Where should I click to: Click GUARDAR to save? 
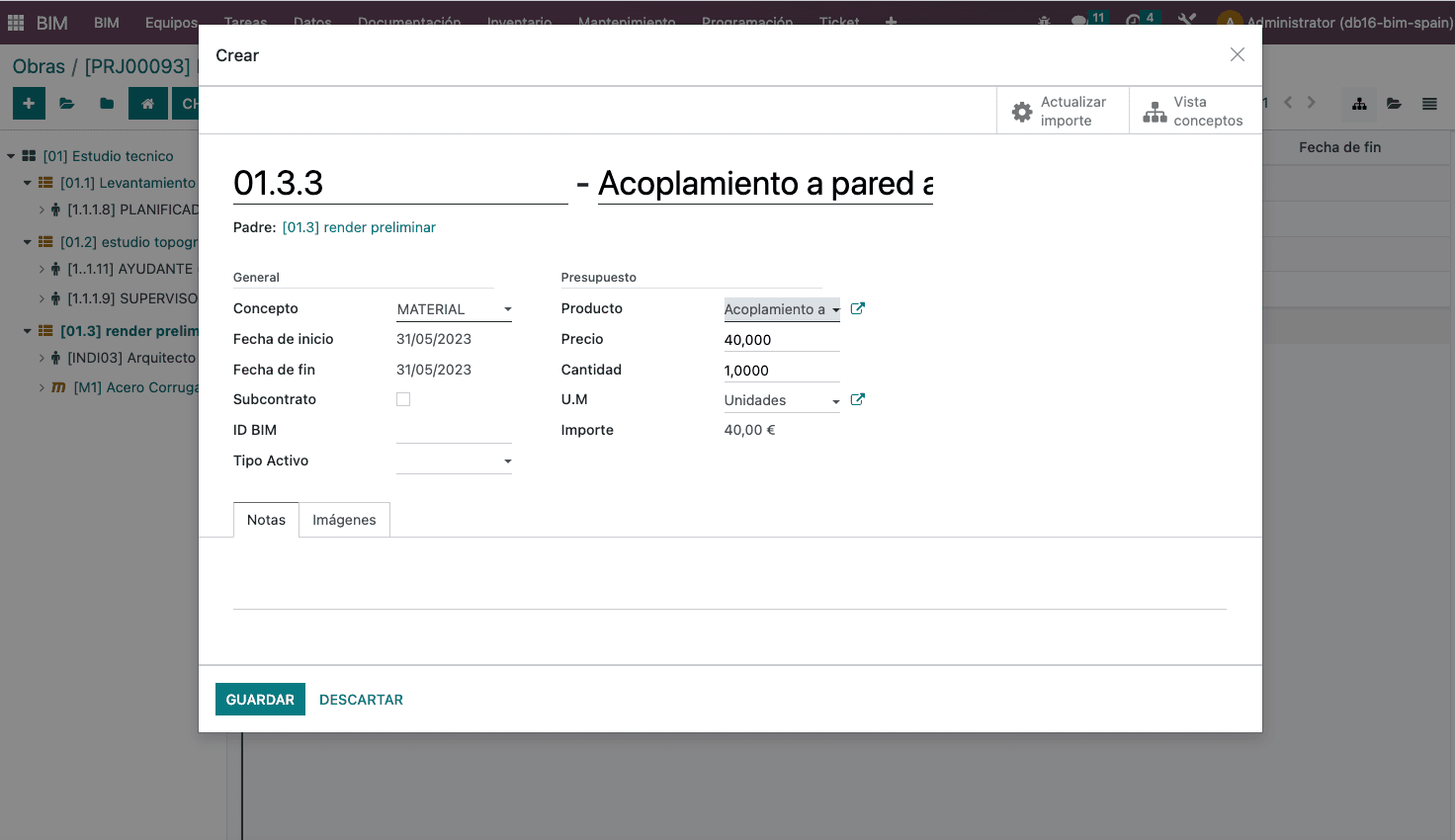pyautogui.click(x=260, y=700)
